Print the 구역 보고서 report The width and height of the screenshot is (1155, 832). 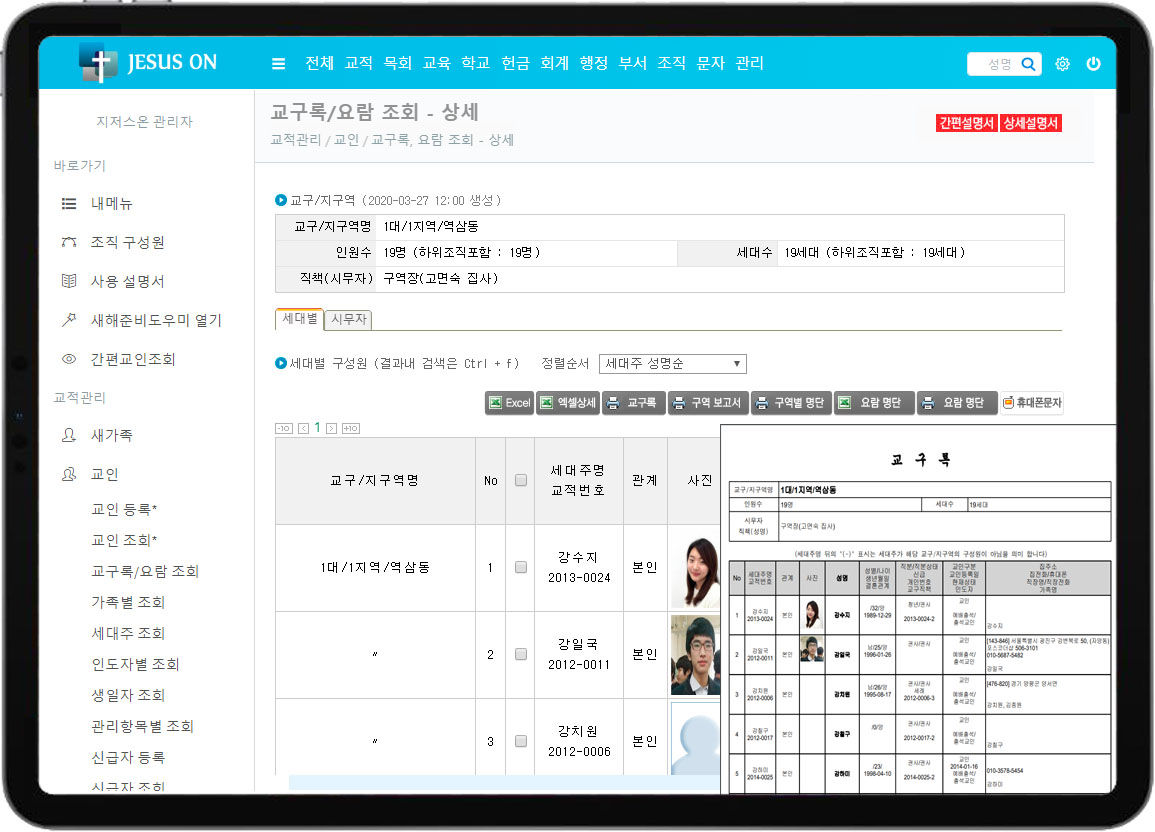(708, 403)
